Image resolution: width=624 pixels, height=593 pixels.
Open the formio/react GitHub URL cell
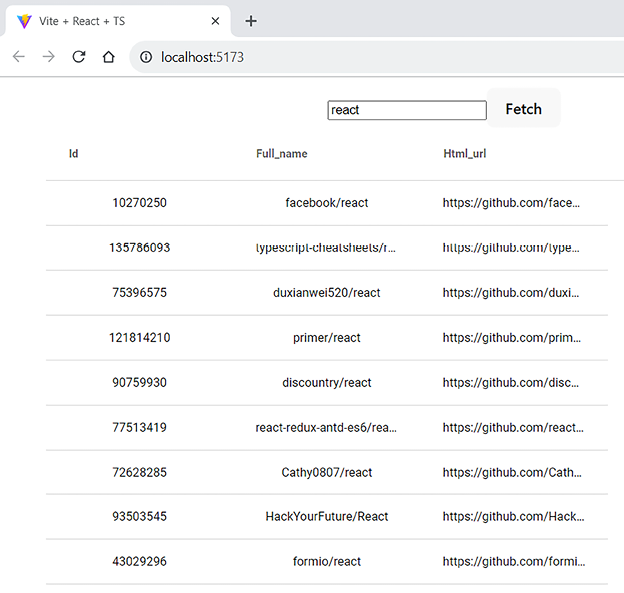[x=513, y=562]
